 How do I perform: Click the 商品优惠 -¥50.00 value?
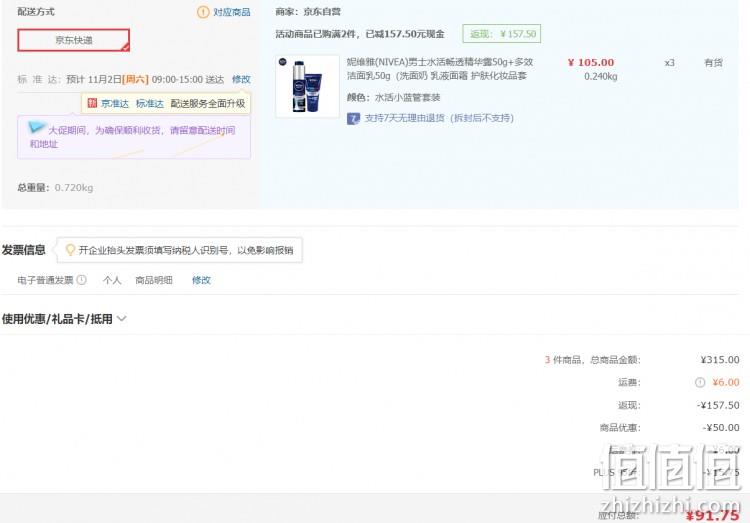pos(721,428)
